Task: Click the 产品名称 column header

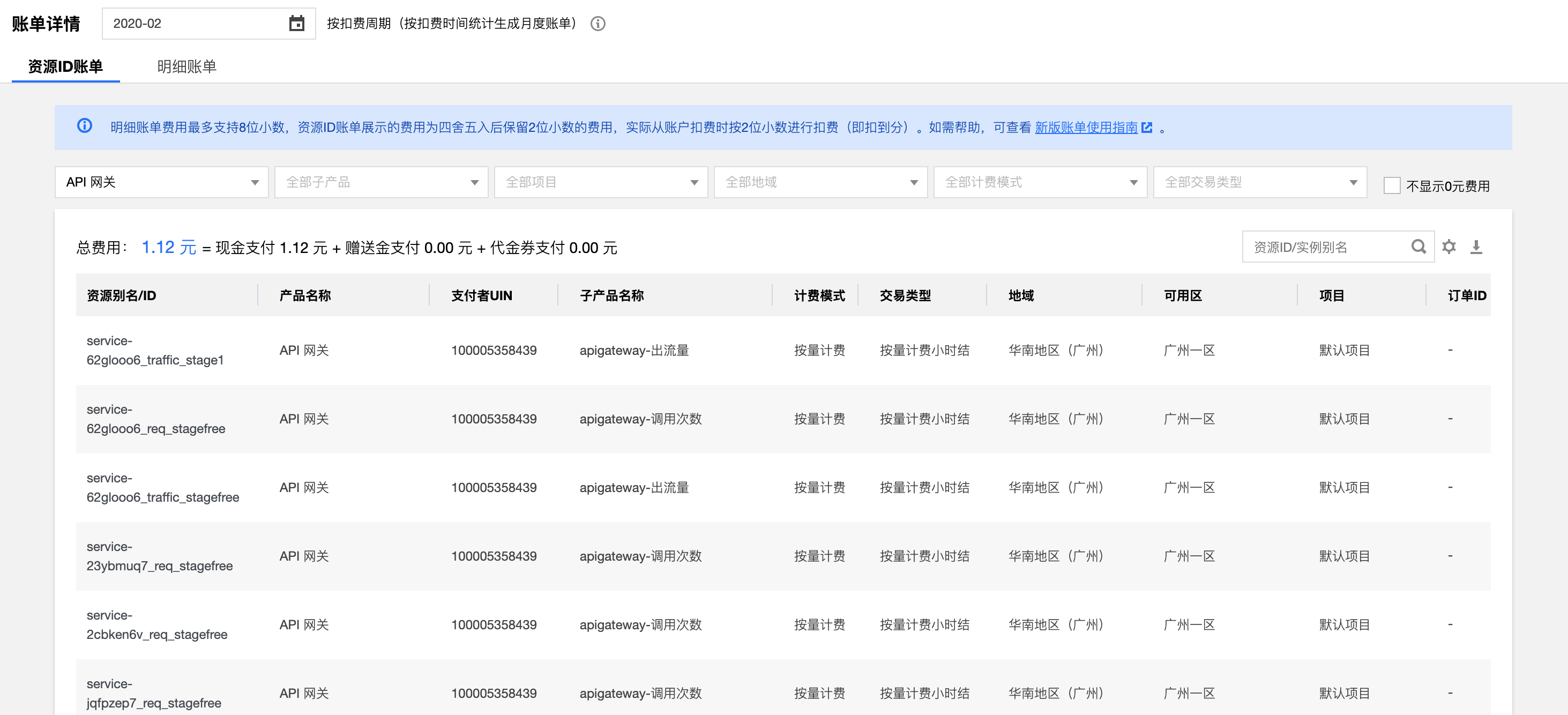Action: (305, 295)
